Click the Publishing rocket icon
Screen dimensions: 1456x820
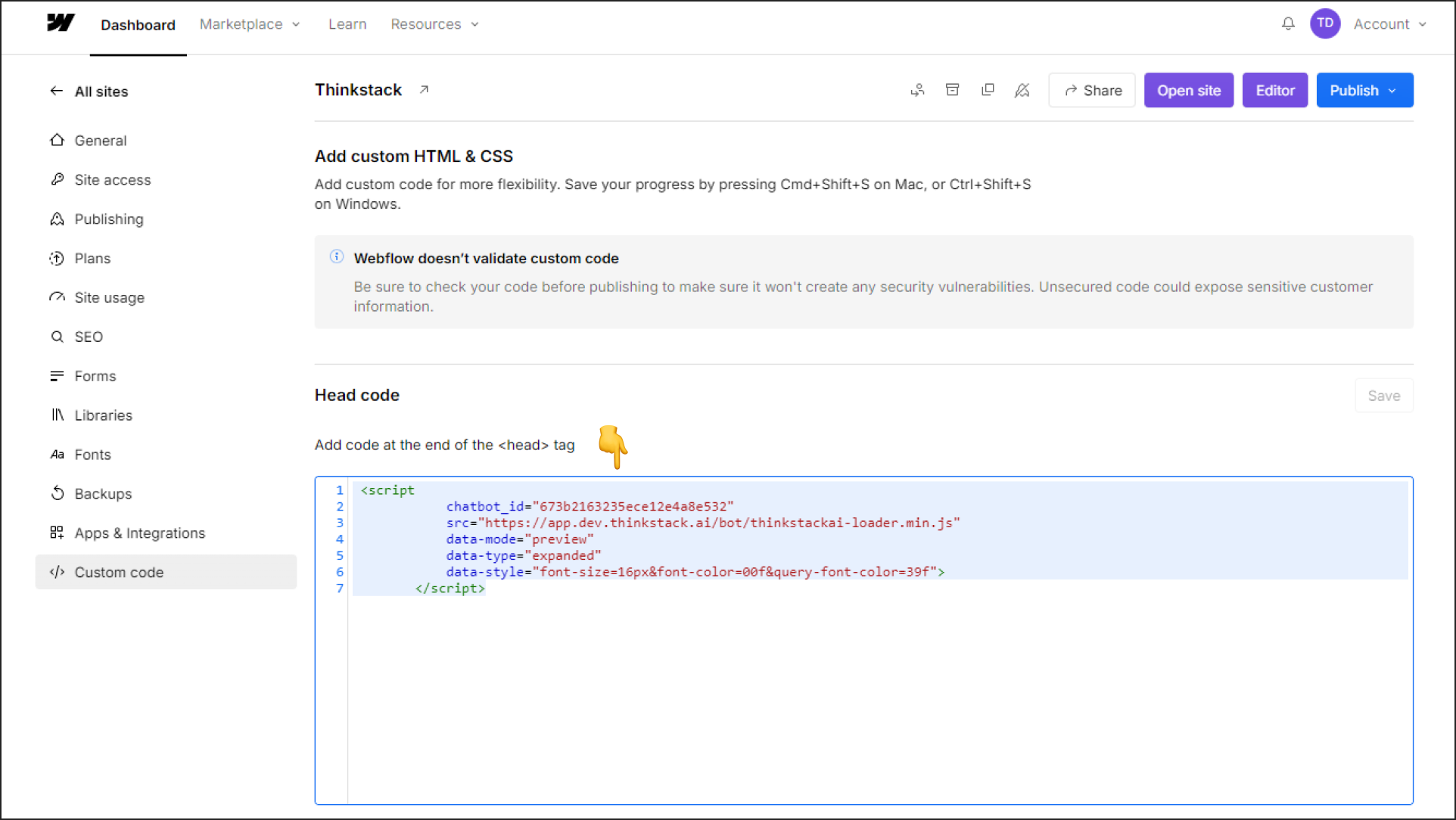point(57,219)
